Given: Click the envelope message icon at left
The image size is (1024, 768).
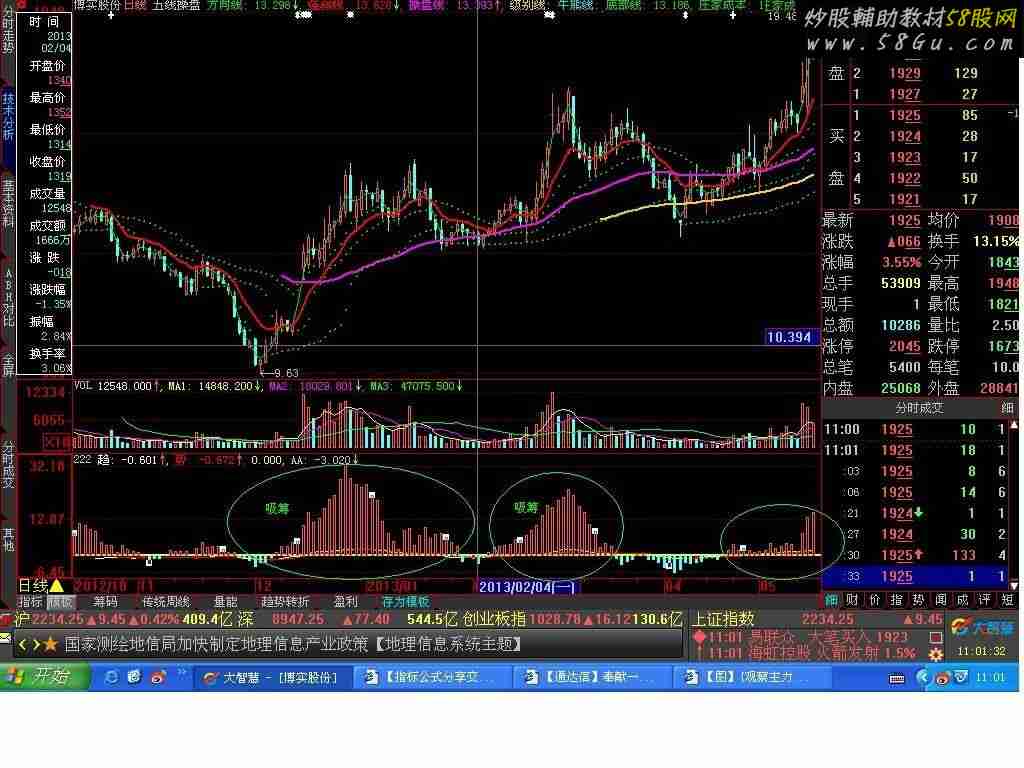Looking at the screenshot, I should click(5, 637).
